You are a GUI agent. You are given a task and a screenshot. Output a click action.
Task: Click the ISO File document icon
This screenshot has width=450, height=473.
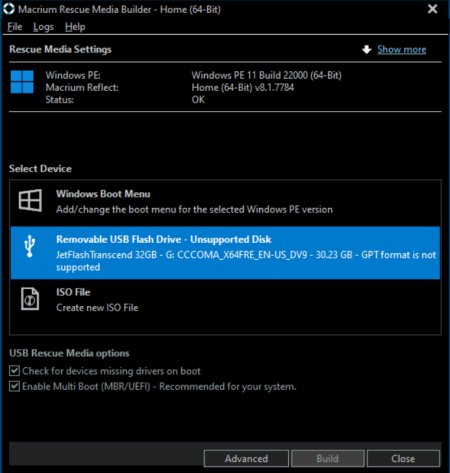[x=30, y=299]
